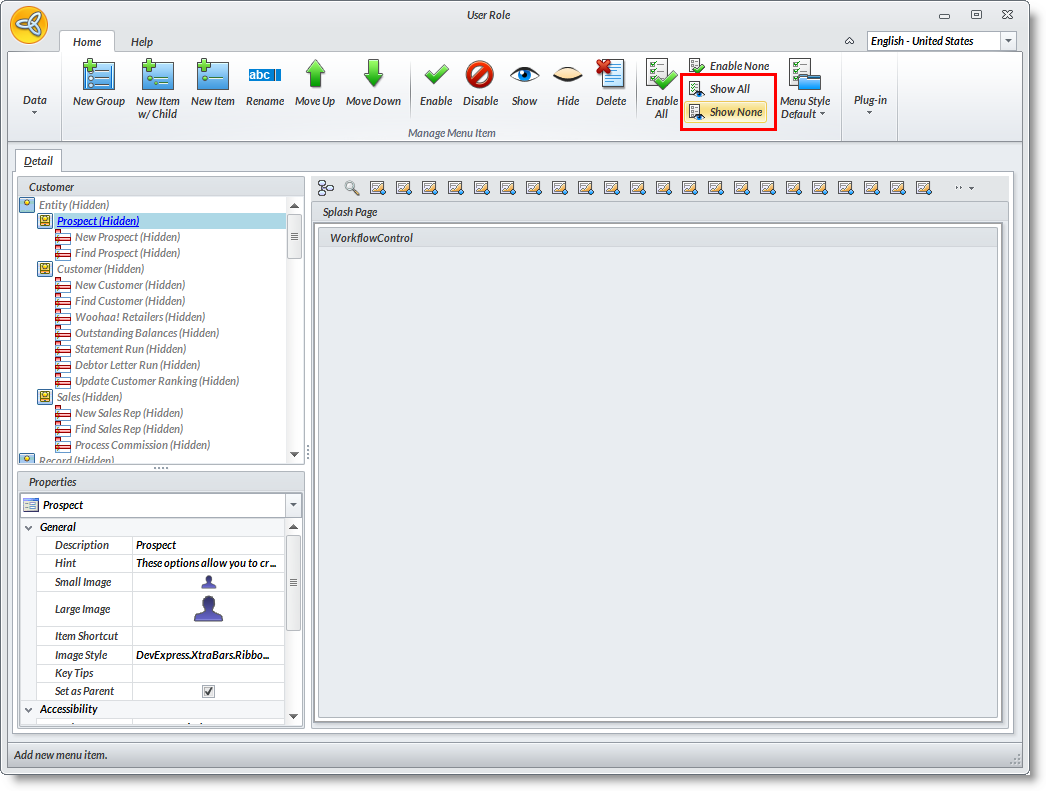Image resolution: width=1046 pixels, height=791 pixels.
Task: Click the Hide menu item button
Action: point(568,76)
